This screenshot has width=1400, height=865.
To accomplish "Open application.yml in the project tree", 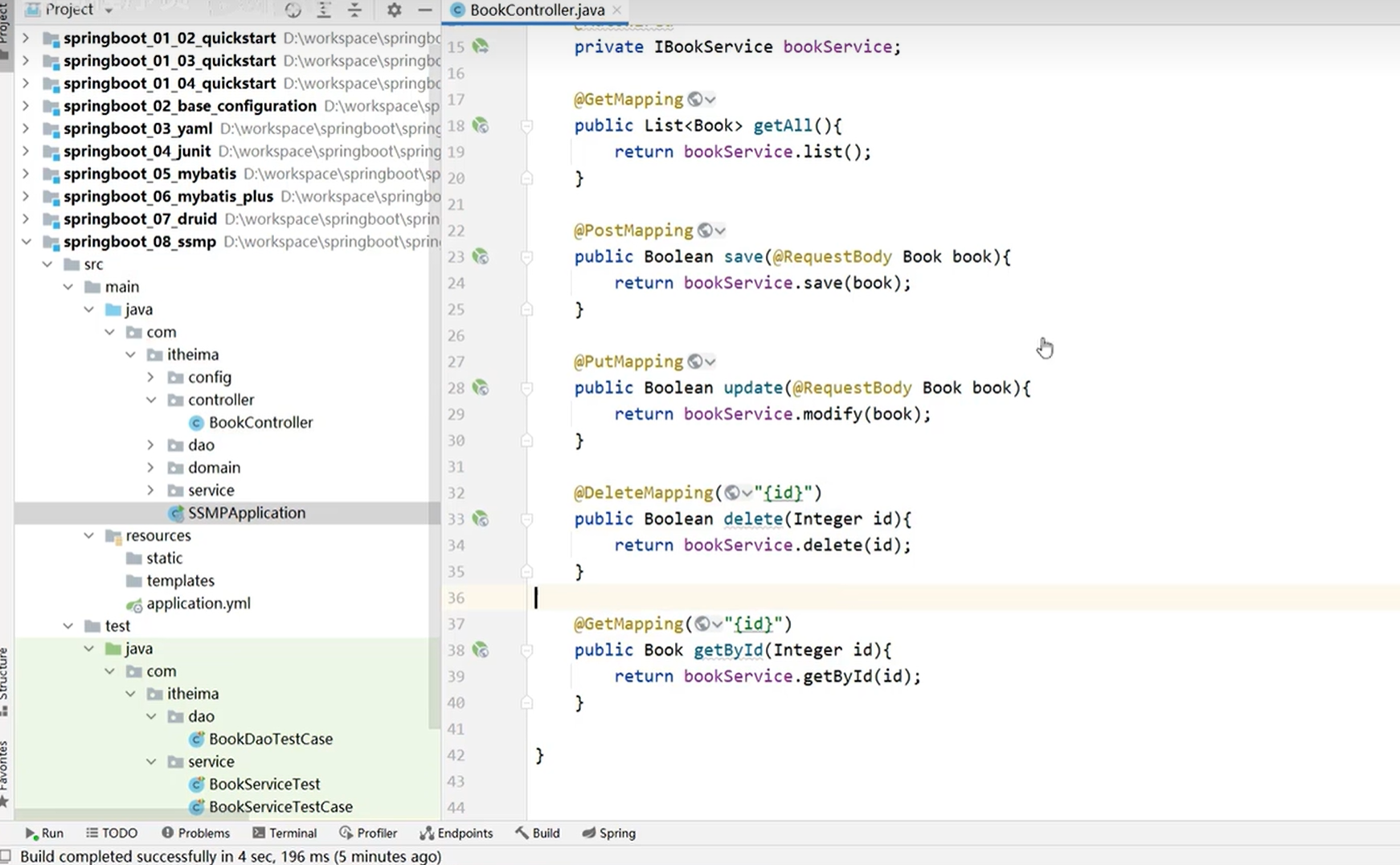I will coord(198,603).
